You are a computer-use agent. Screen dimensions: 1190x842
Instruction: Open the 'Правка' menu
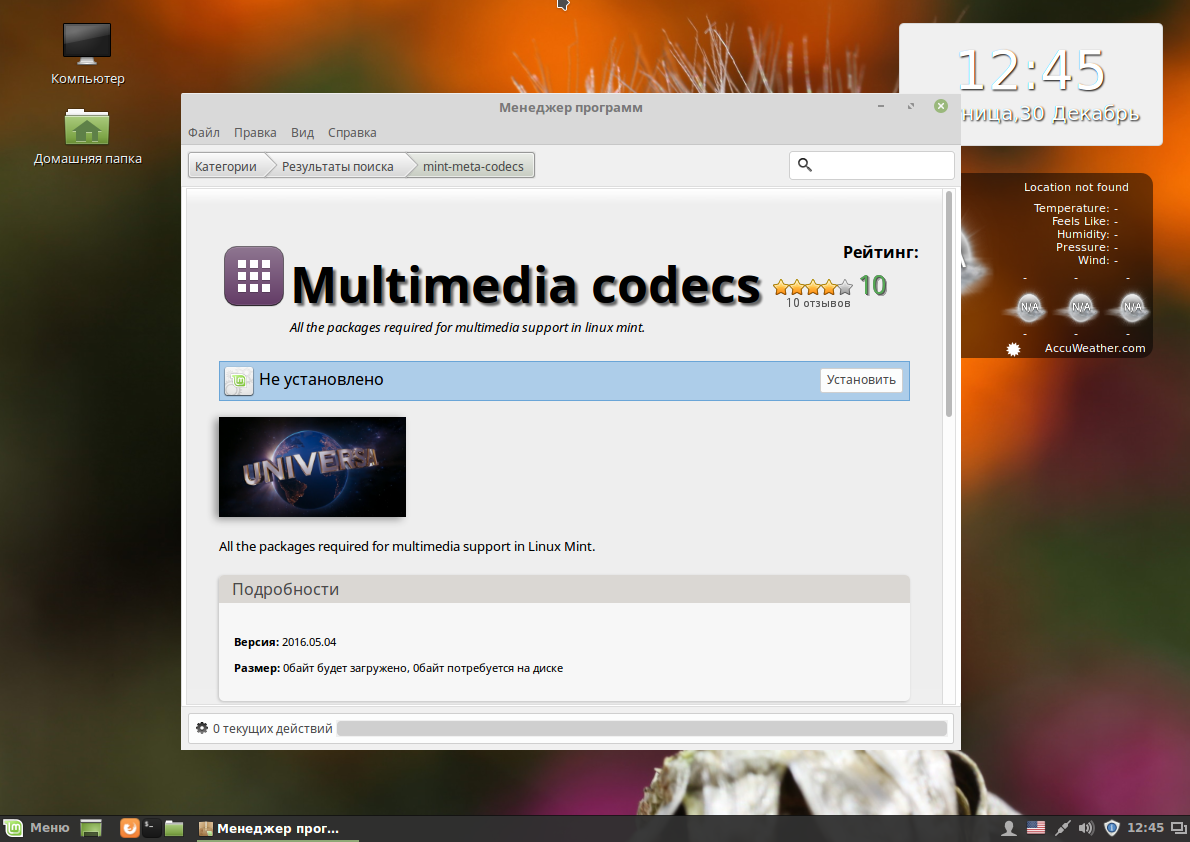[254, 132]
